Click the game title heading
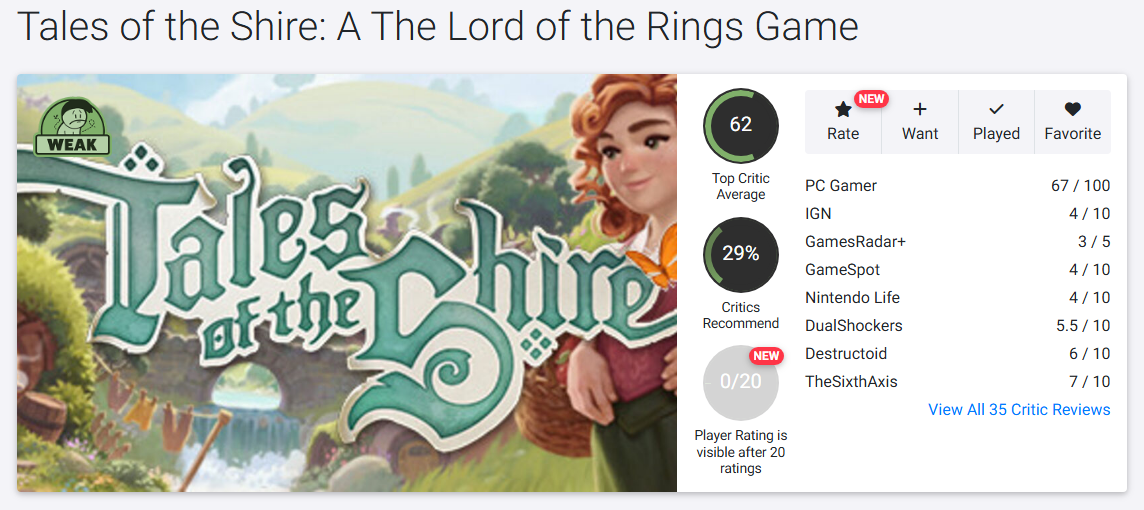 [x=437, y=26]
